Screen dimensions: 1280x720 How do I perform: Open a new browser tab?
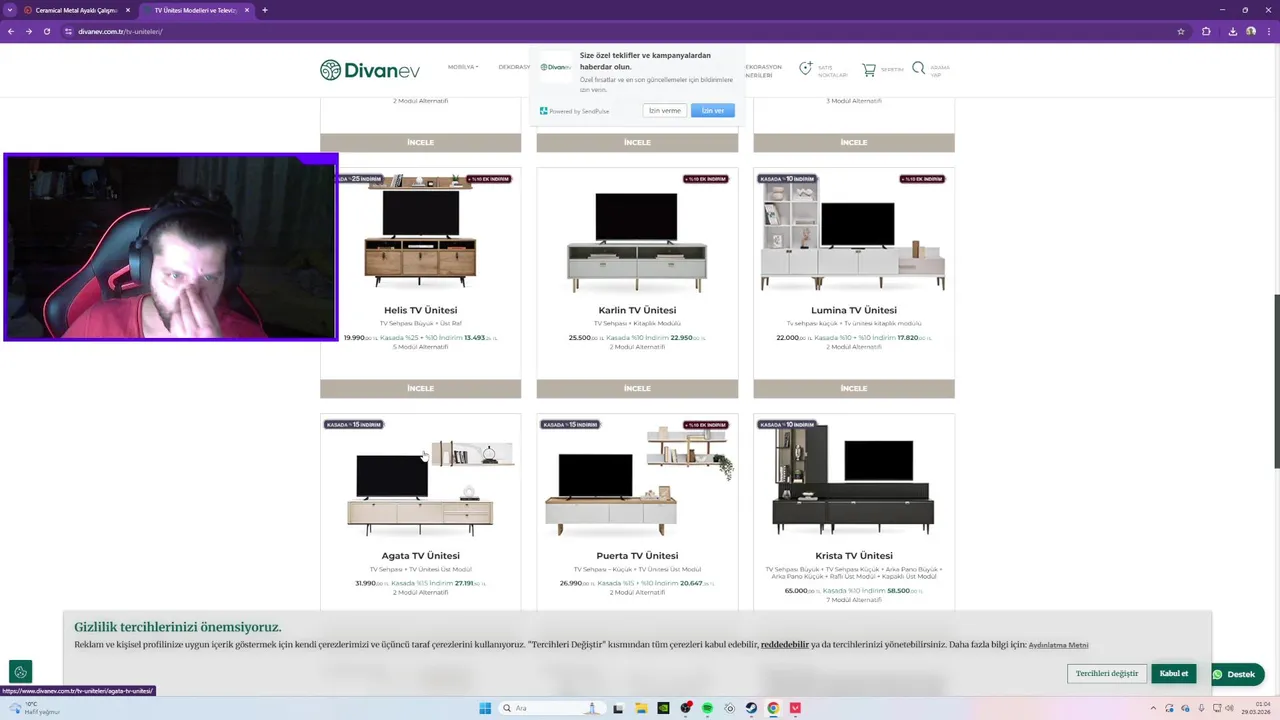point(265,10)
